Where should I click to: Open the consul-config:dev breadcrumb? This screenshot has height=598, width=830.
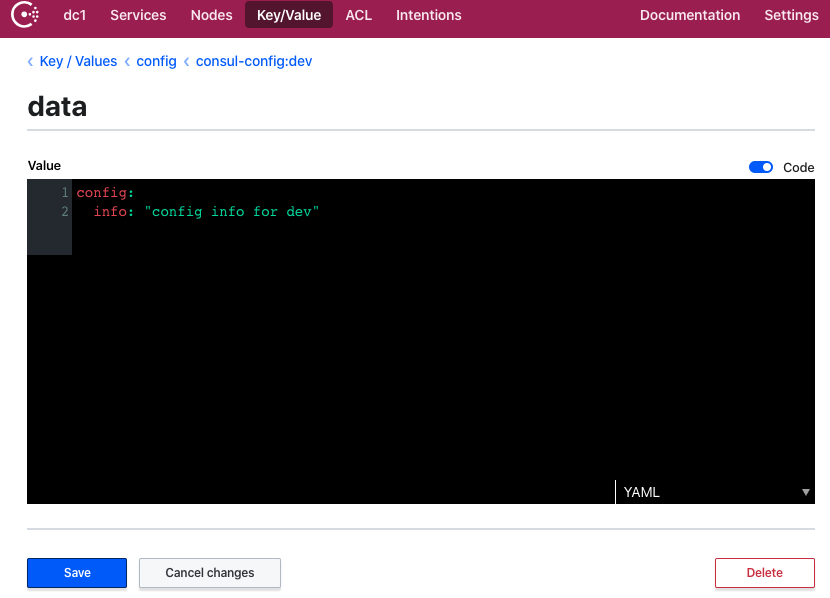(254, 61)
